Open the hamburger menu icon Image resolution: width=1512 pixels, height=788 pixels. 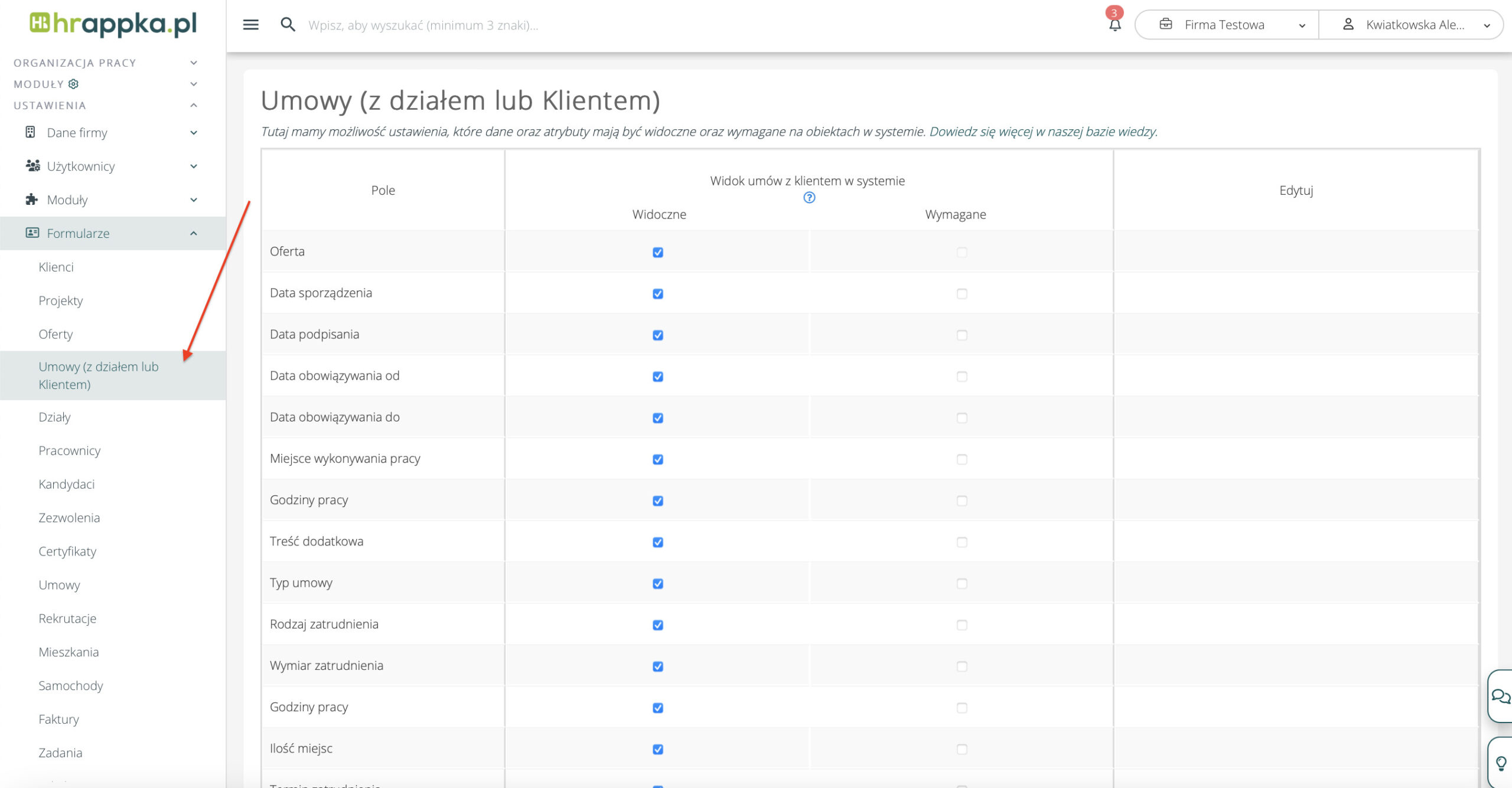pyautogui.click(x=250, y=25)
